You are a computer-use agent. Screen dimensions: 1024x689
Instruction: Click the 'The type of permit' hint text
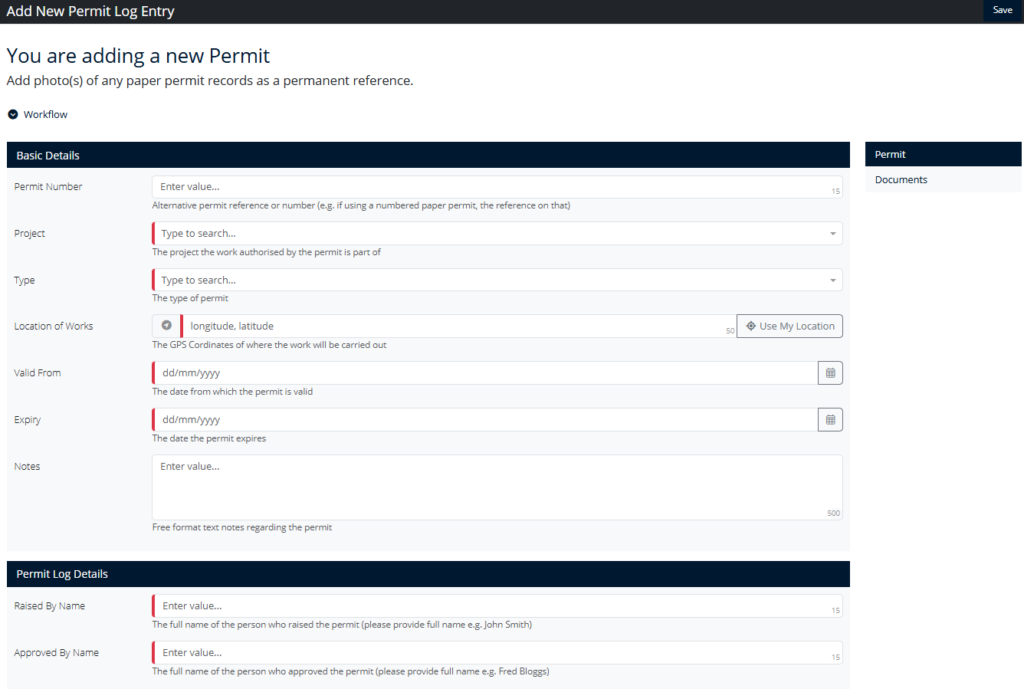[x=190, y=298]
